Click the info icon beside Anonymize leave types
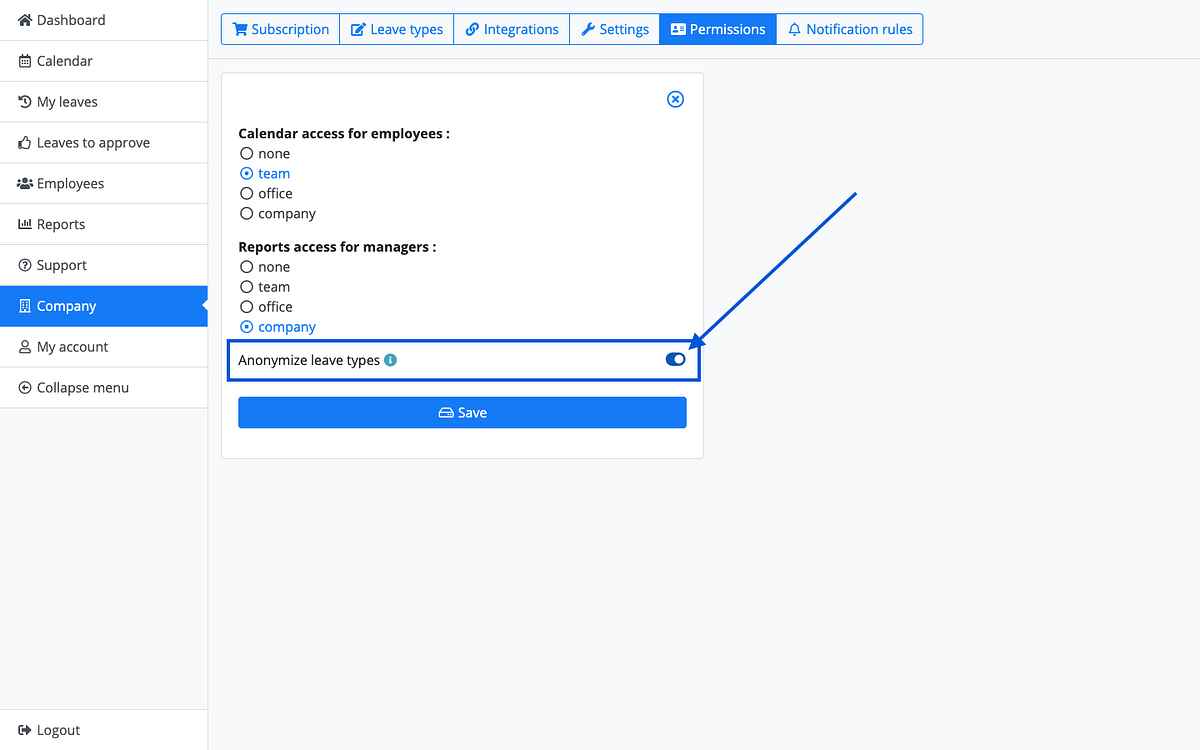The image size is (1200, 750). point(390,360)
